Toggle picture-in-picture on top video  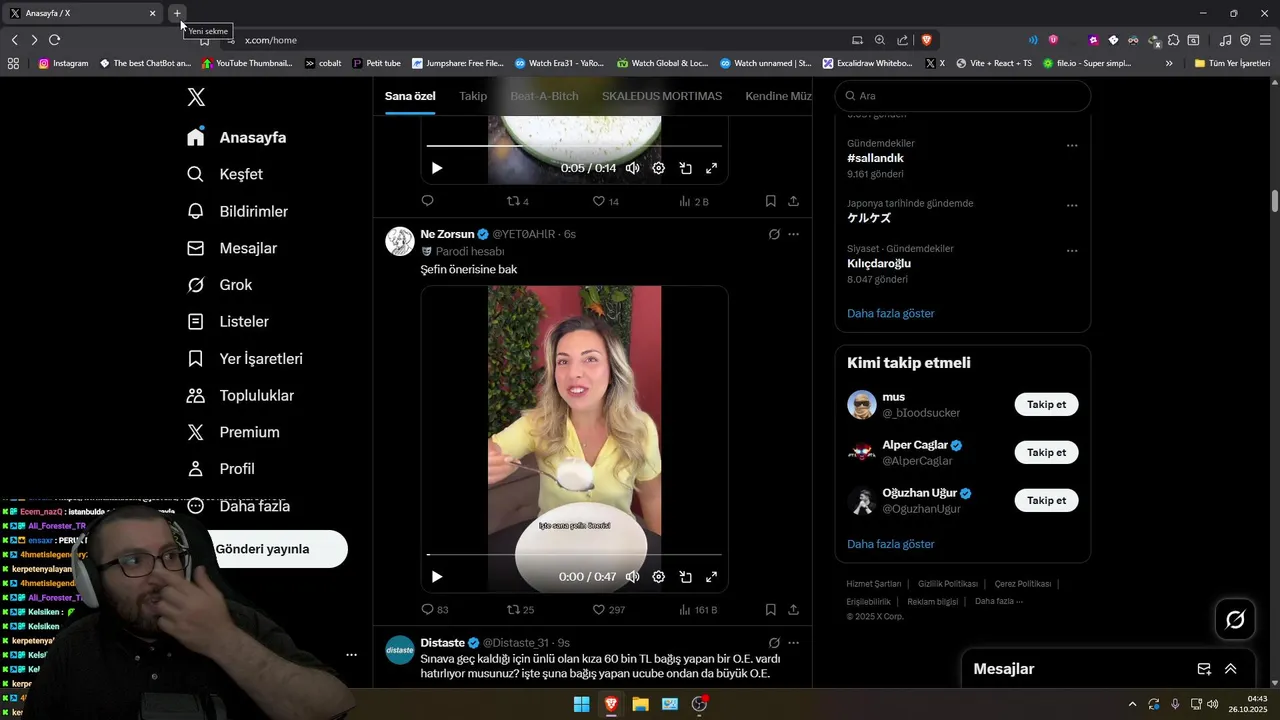[685, 168]
